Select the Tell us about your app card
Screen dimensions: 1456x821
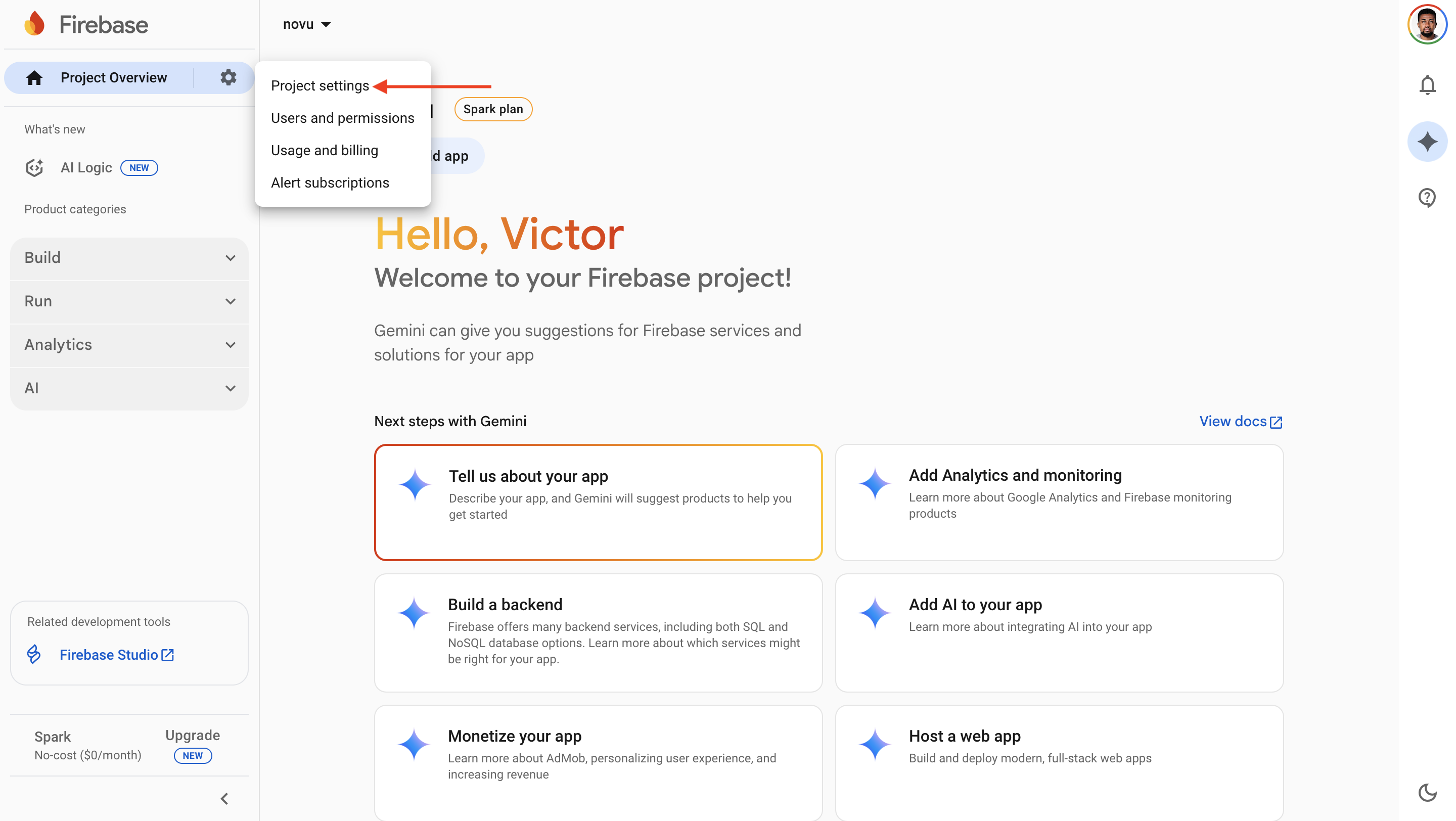598,503
